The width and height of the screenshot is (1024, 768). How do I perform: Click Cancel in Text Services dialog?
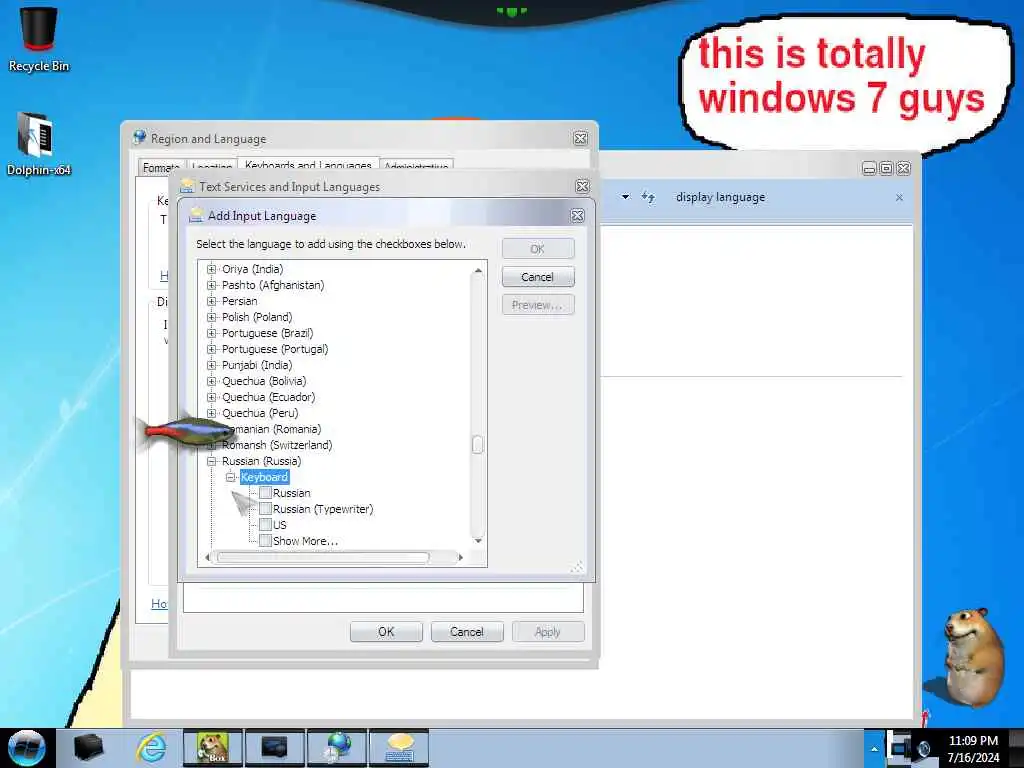coord(467,632)
